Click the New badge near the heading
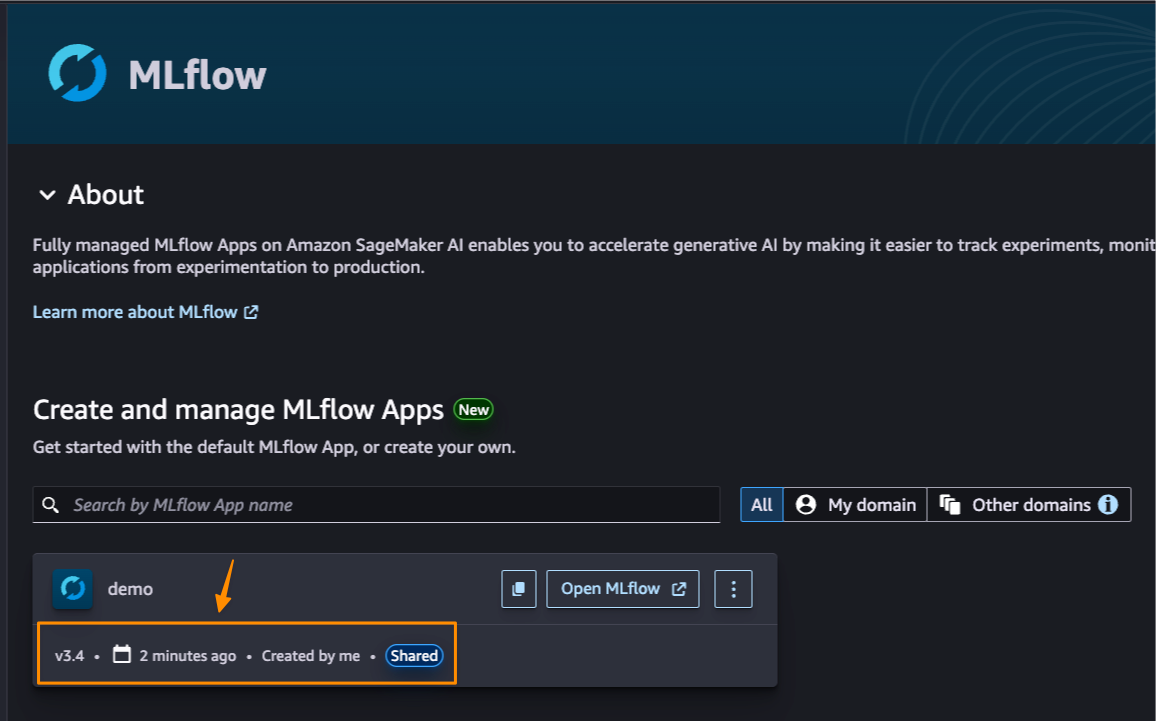 pyautogui.click(x=474, y=409)
